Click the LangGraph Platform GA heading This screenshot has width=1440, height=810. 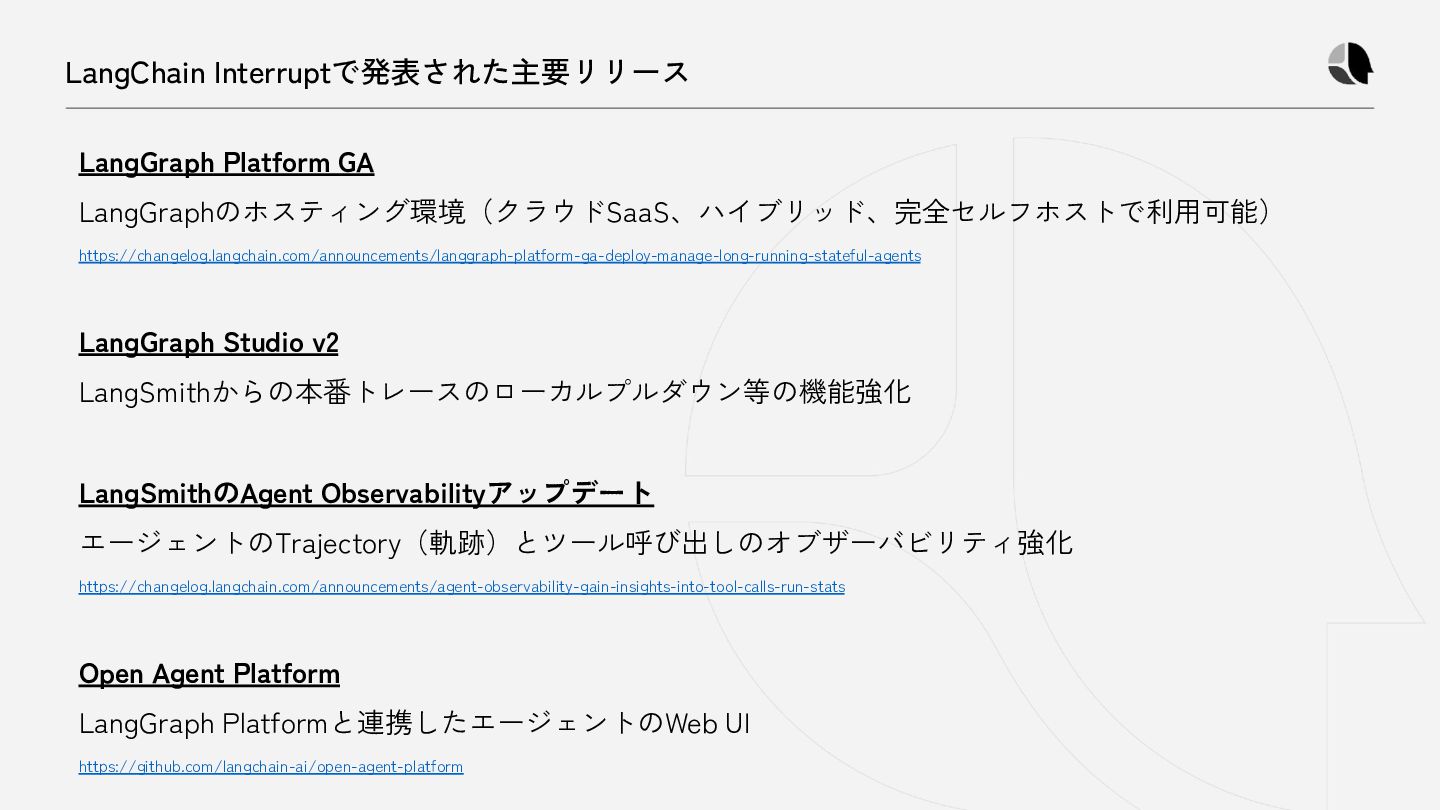(226, 163)
